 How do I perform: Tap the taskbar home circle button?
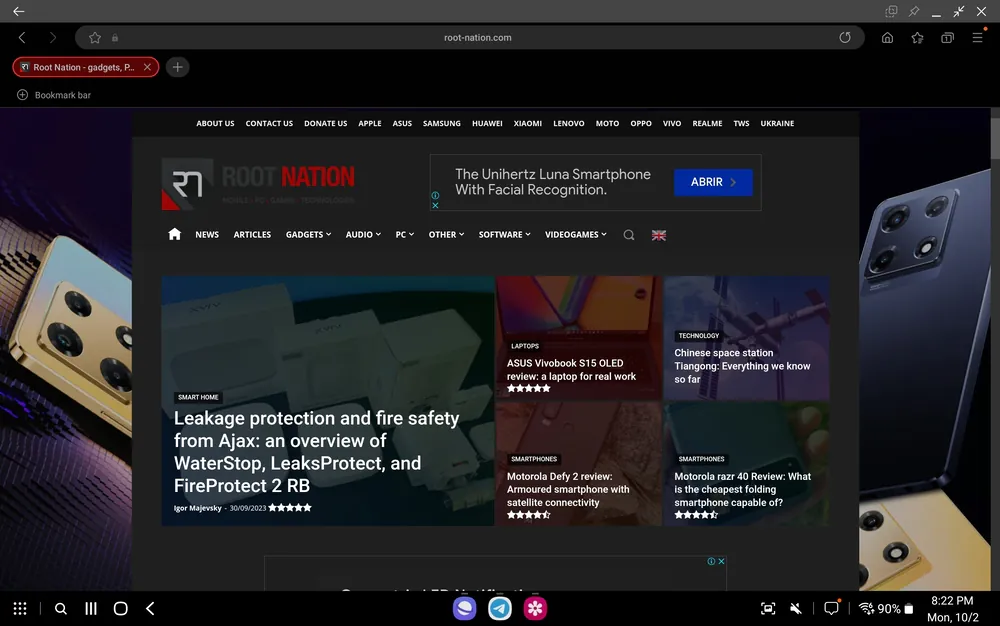121,609
